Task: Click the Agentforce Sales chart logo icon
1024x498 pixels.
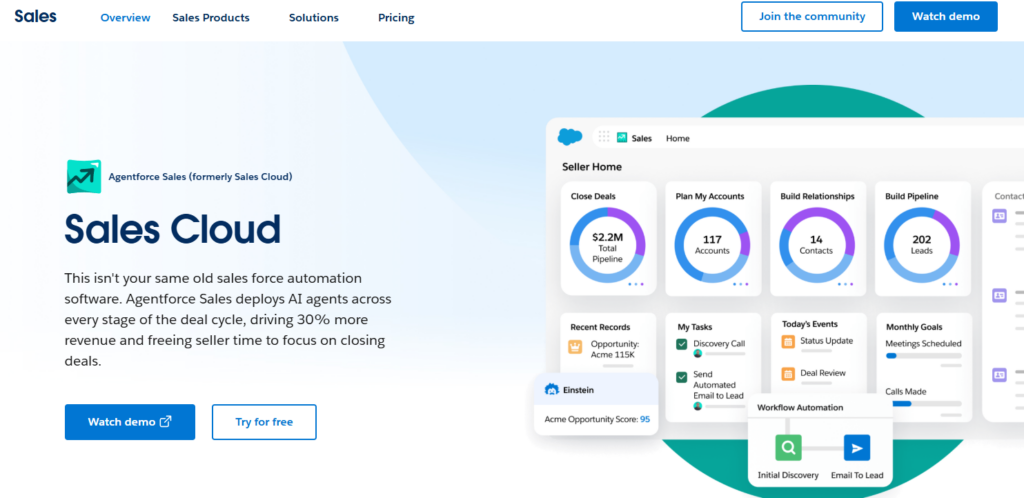Action: (x=84, y=176)
